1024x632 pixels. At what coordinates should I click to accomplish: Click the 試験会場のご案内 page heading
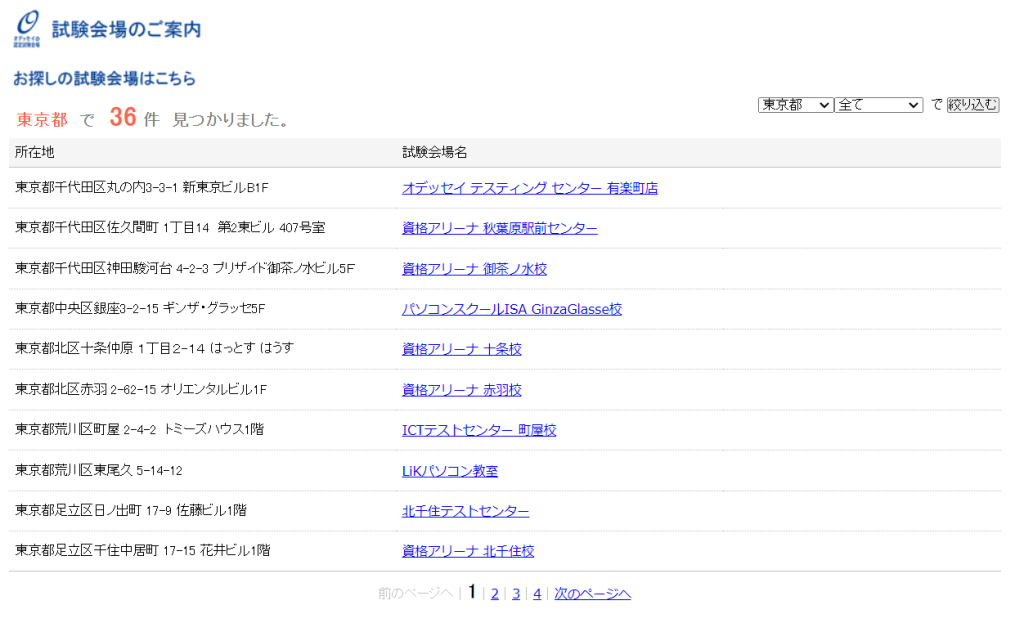[x=127, y=29]
